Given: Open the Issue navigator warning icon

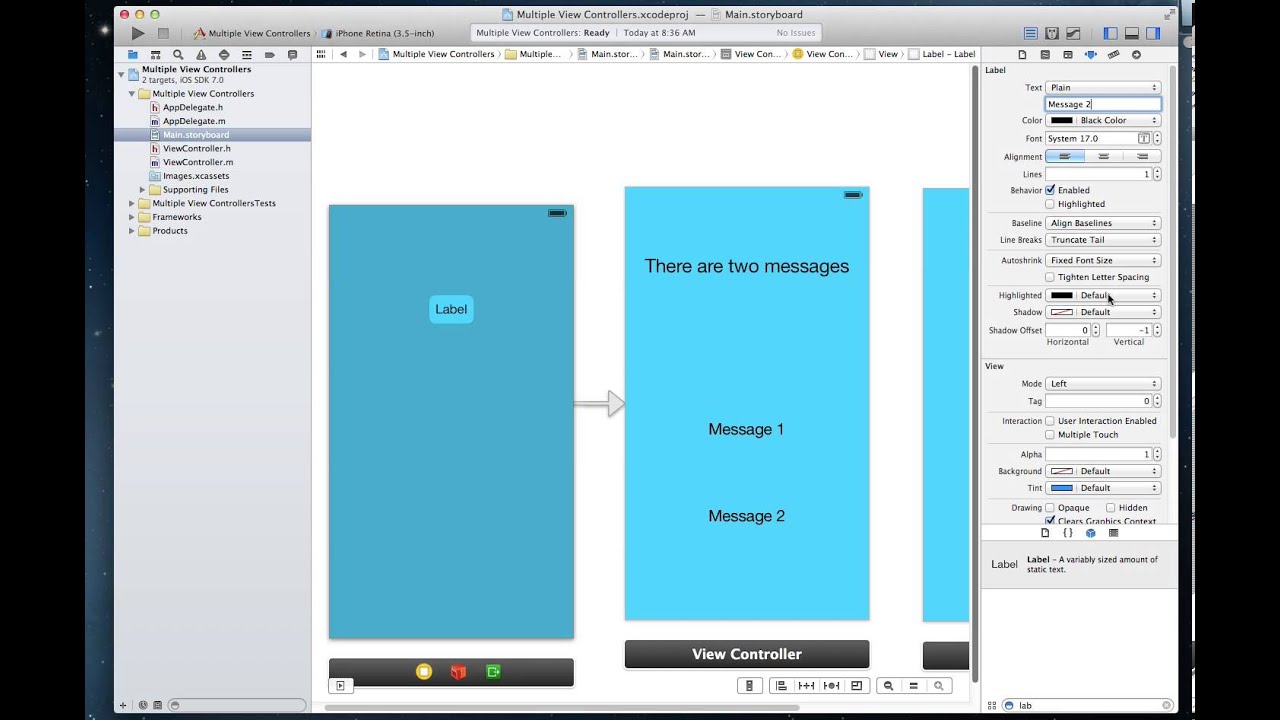Looking at the screenshot, I should 201,54.
